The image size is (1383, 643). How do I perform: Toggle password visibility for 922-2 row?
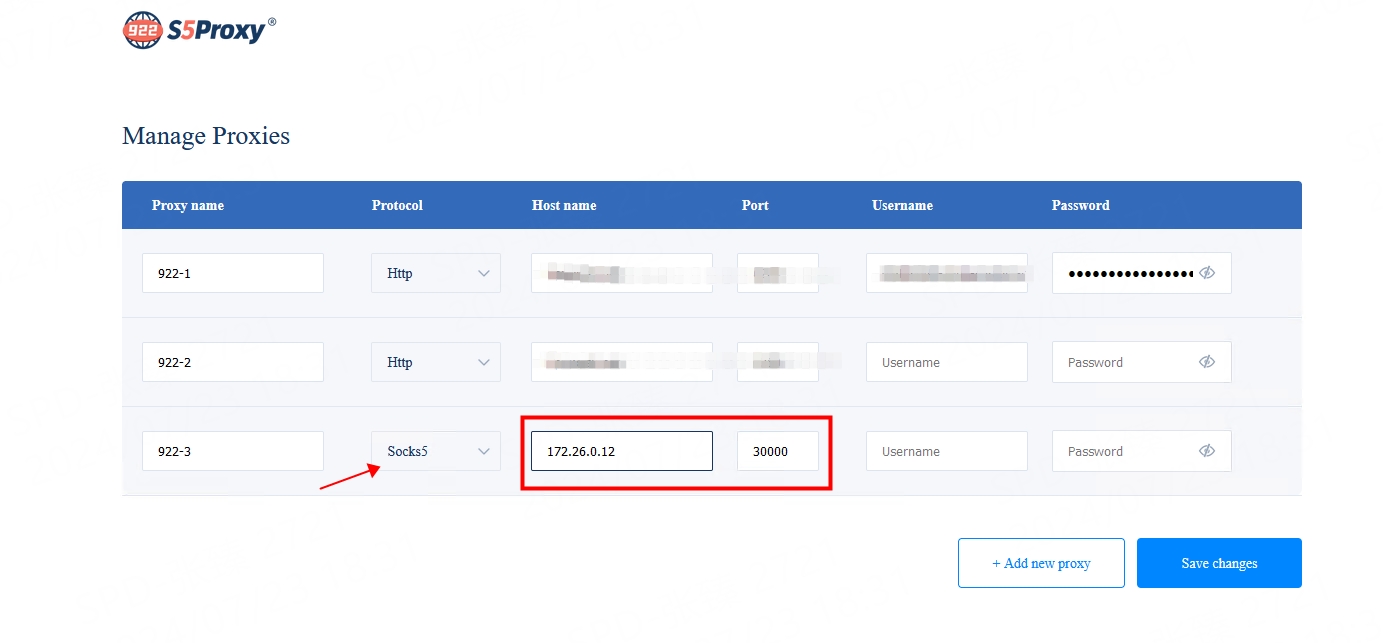(x=1207, y=362)
